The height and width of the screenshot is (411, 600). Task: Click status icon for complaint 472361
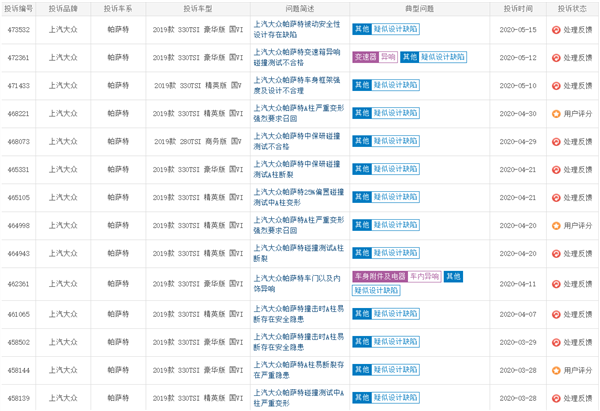(556, 58)
